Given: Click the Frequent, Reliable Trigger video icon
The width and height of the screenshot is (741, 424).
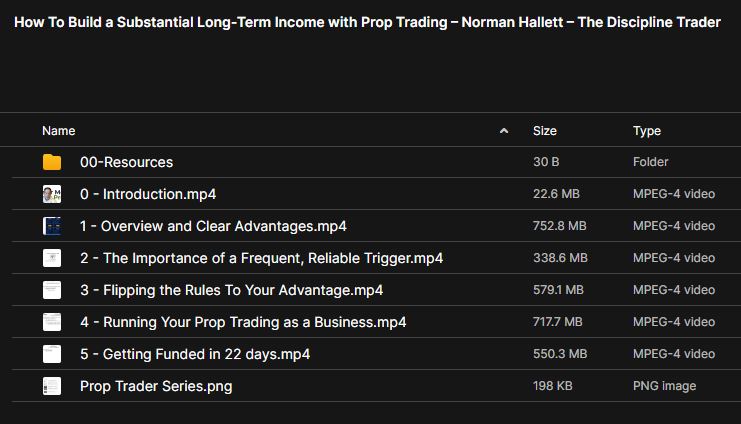Looking at the screenshot, I should (x=52, y=258).
